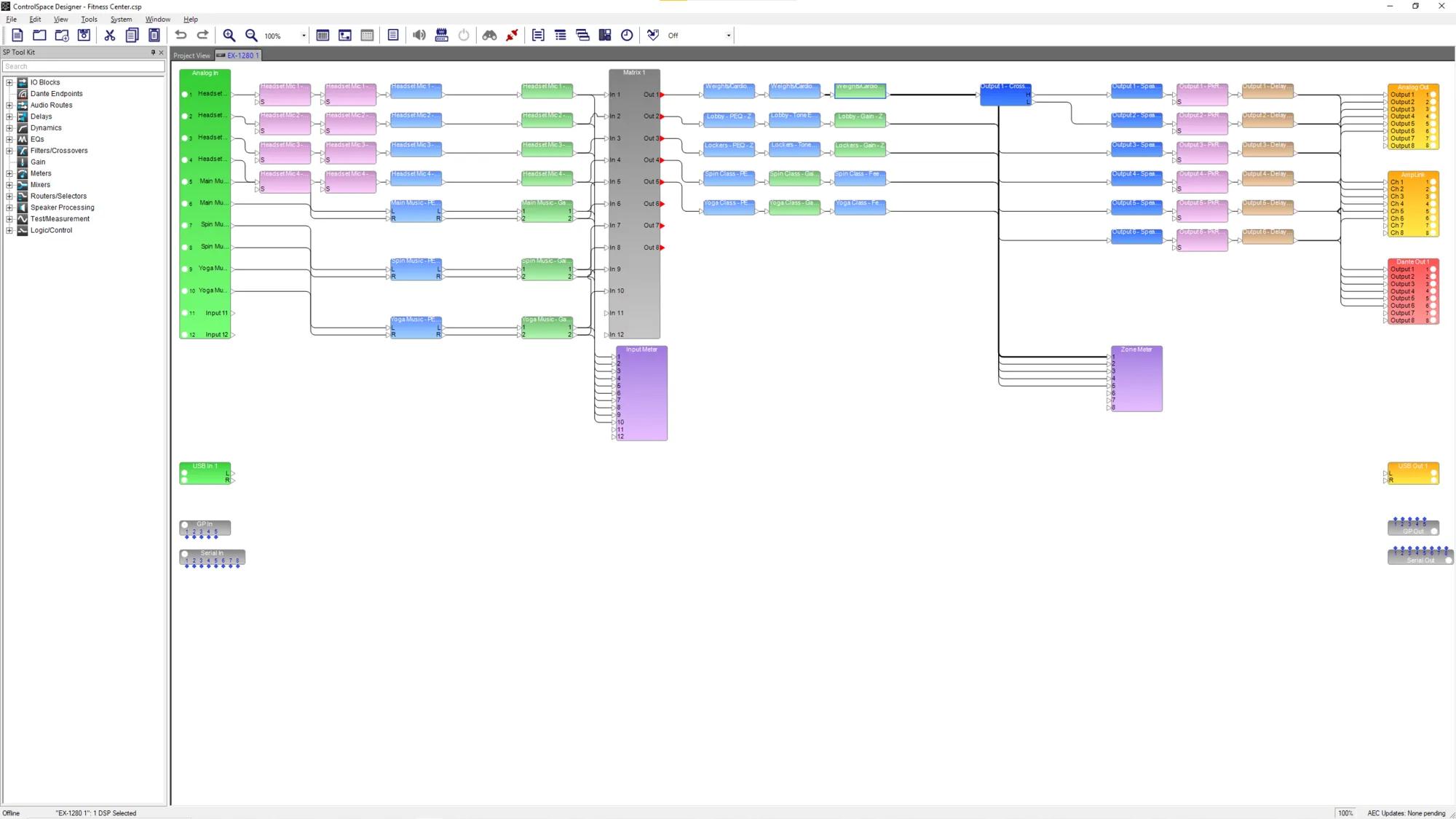Zoom out with the magnifier minus icon
The image size is (1456, 819).
252,35
